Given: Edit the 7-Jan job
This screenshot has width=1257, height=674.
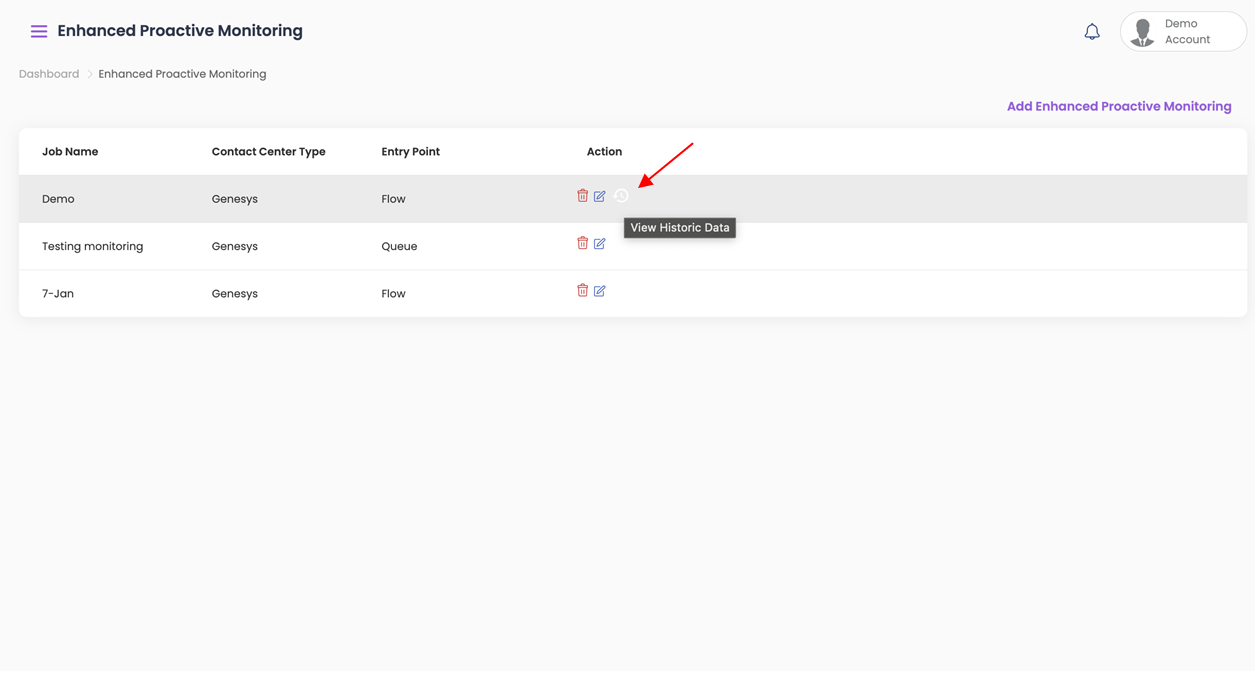Looking at the screenshot, I should tap(600, 291).
